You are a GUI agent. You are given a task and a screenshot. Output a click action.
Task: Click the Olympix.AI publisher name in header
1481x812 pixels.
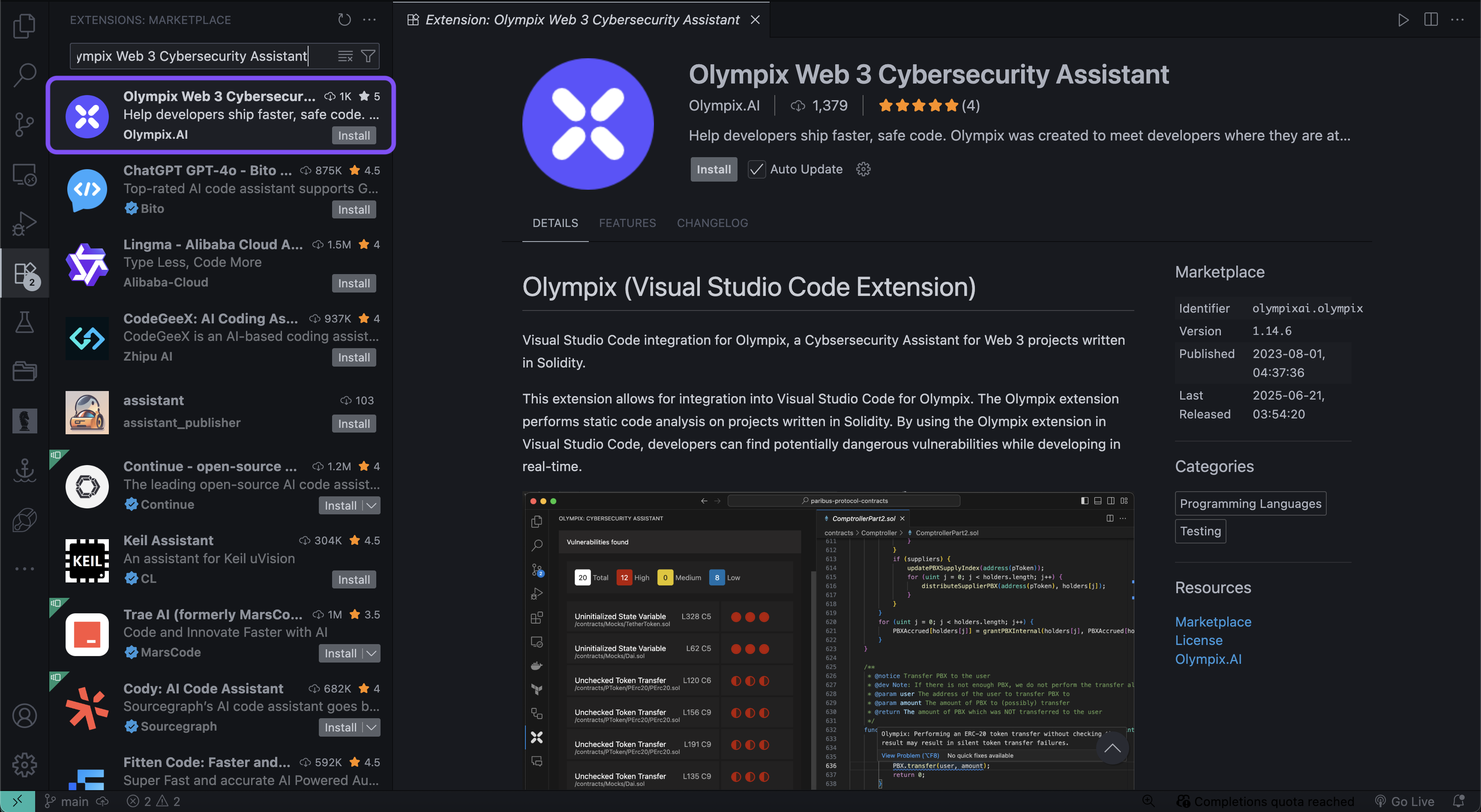pos(724,105)
